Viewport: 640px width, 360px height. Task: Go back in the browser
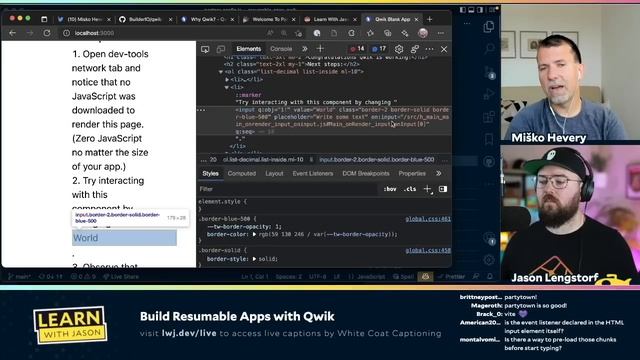tap(13, 33)
